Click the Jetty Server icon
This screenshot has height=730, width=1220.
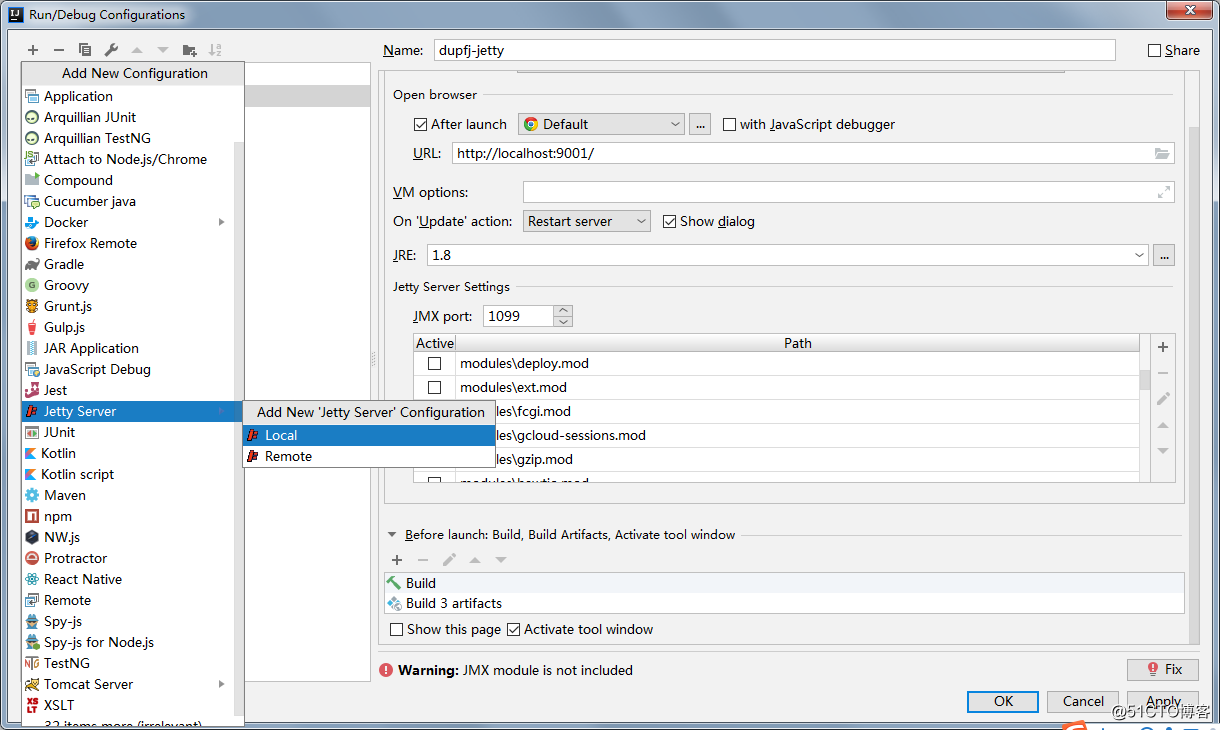tap(32, 411)
